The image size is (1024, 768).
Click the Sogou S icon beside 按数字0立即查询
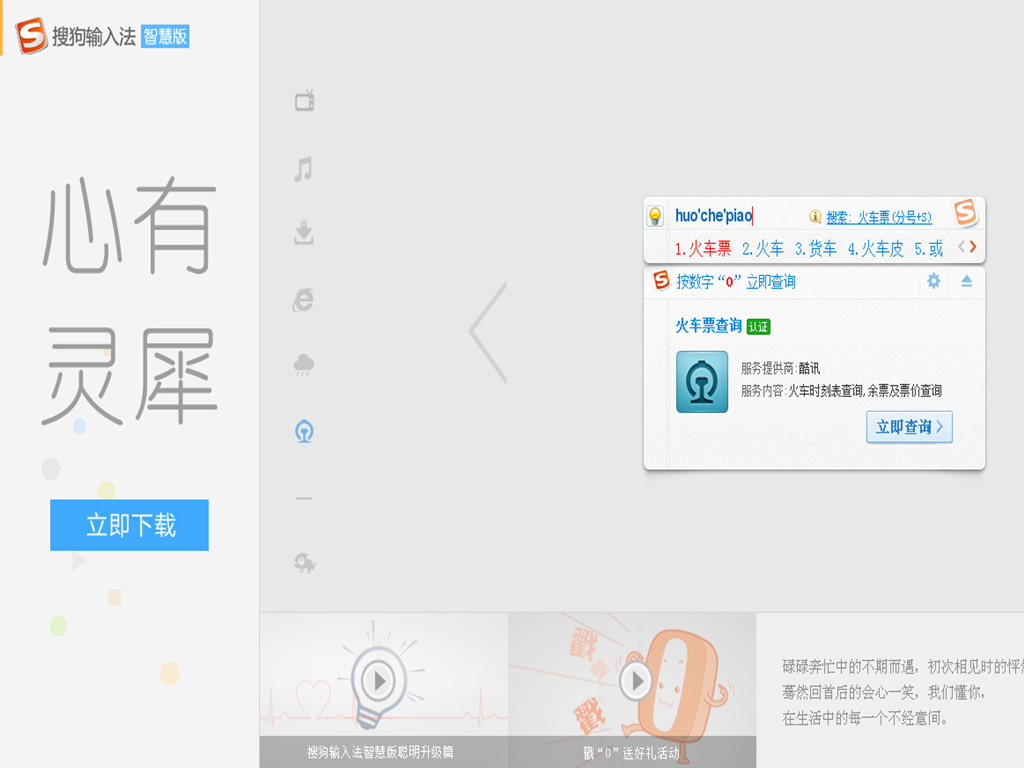pyautogui.click(x=662, y=280)
